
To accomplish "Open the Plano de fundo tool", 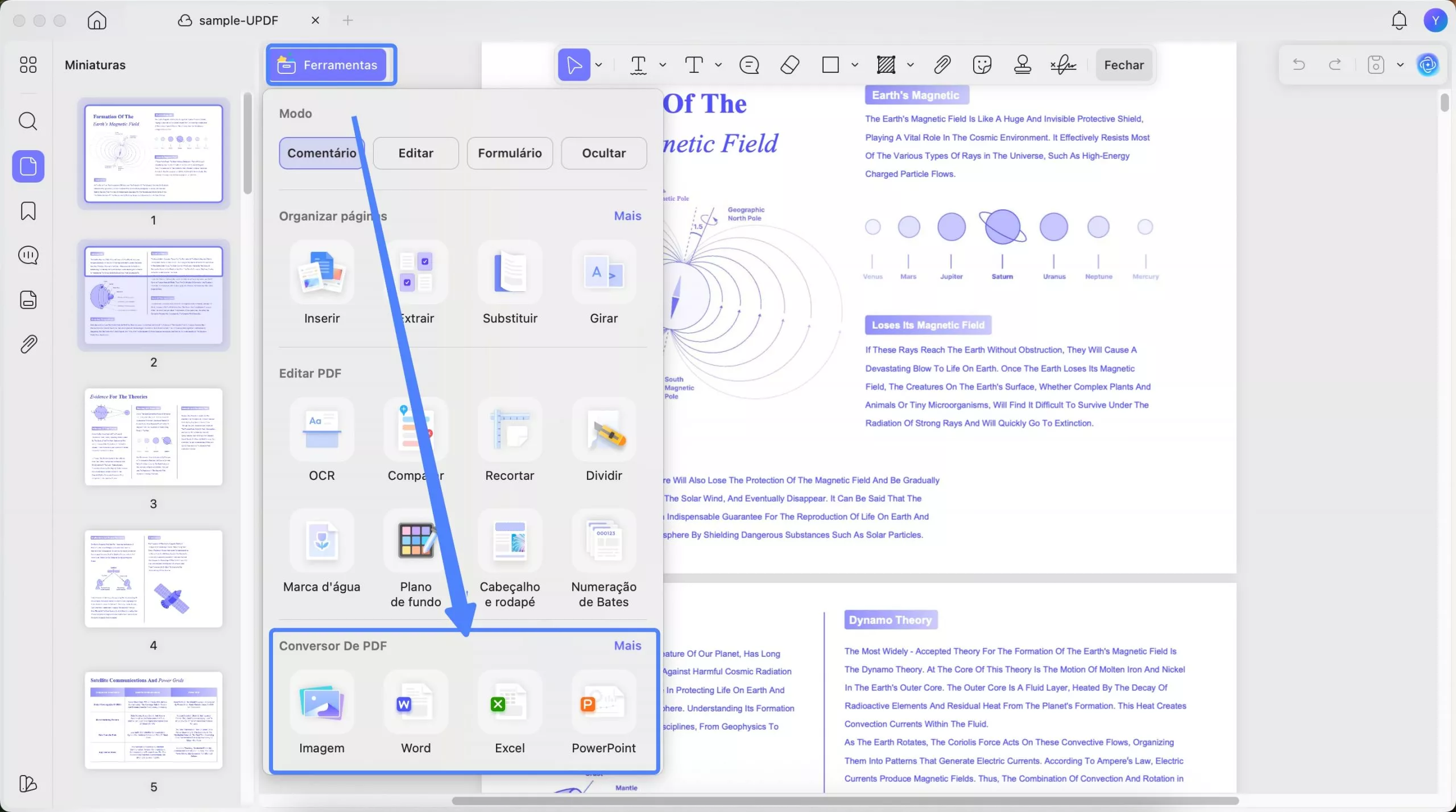I will [416, 560].
